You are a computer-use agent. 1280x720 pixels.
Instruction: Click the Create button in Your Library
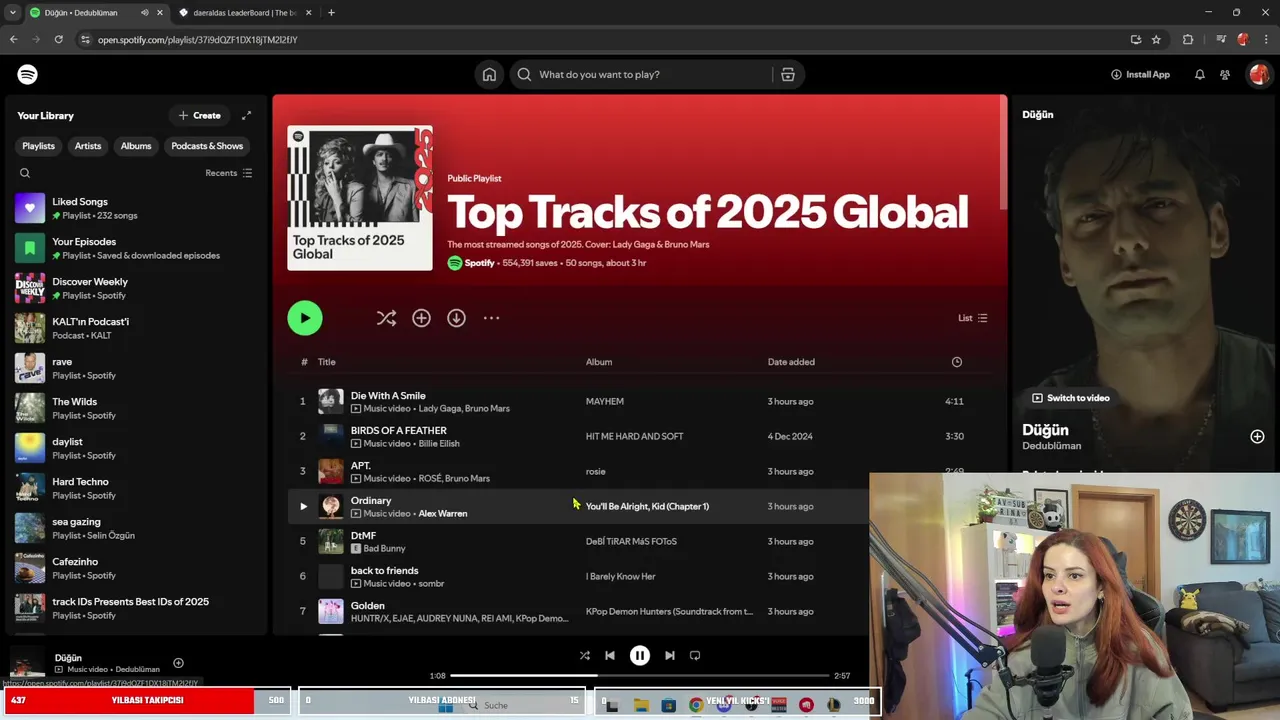199,115
